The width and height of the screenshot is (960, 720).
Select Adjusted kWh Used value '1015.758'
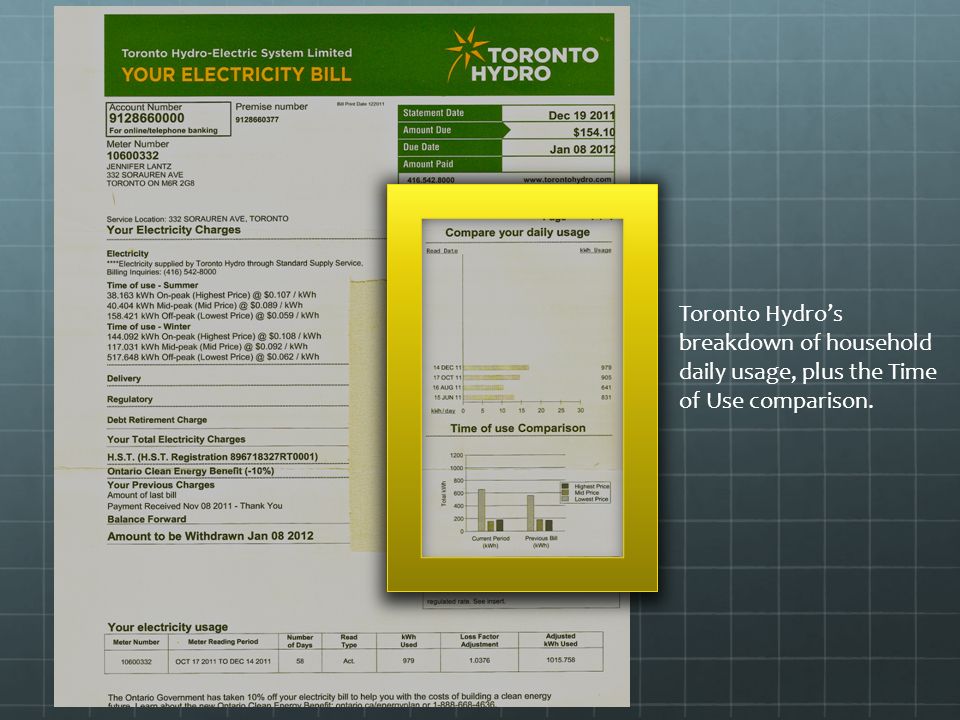[561, 660]
